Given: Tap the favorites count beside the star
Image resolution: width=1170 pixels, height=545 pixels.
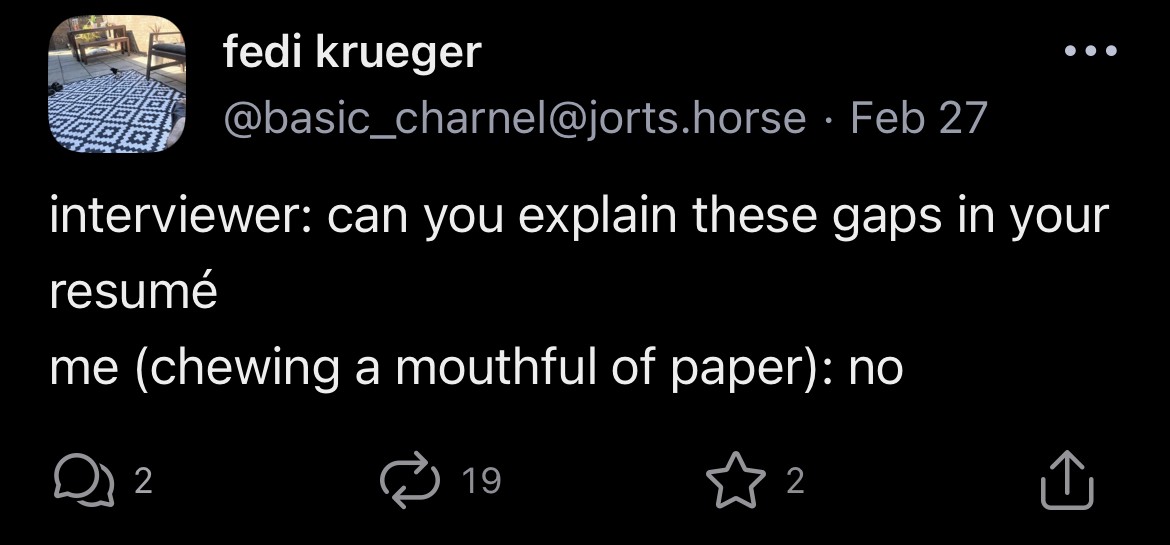Looking at the screenshot, I should tap(793, 482).
